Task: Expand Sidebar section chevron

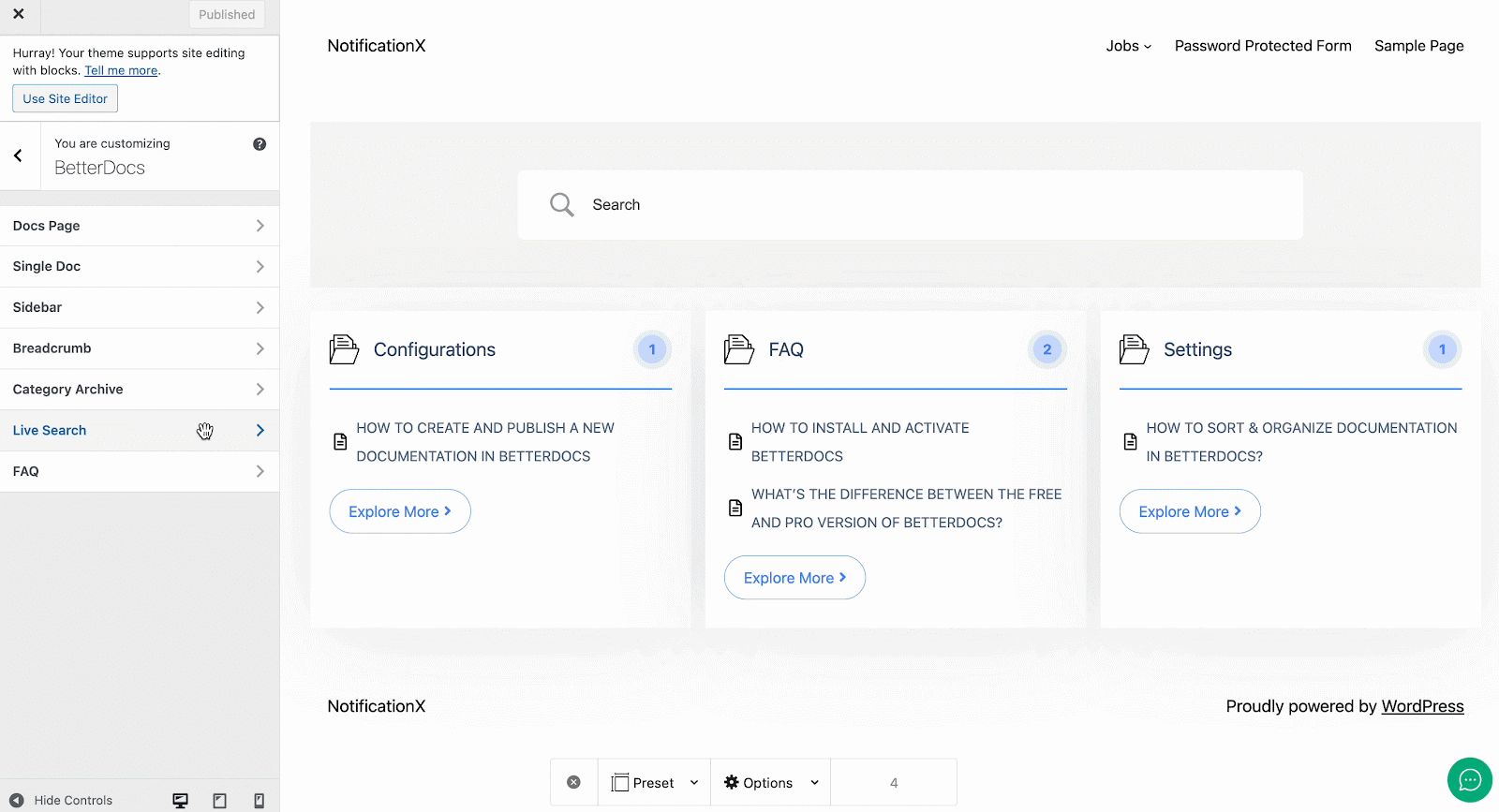Action: click(260, 307)
